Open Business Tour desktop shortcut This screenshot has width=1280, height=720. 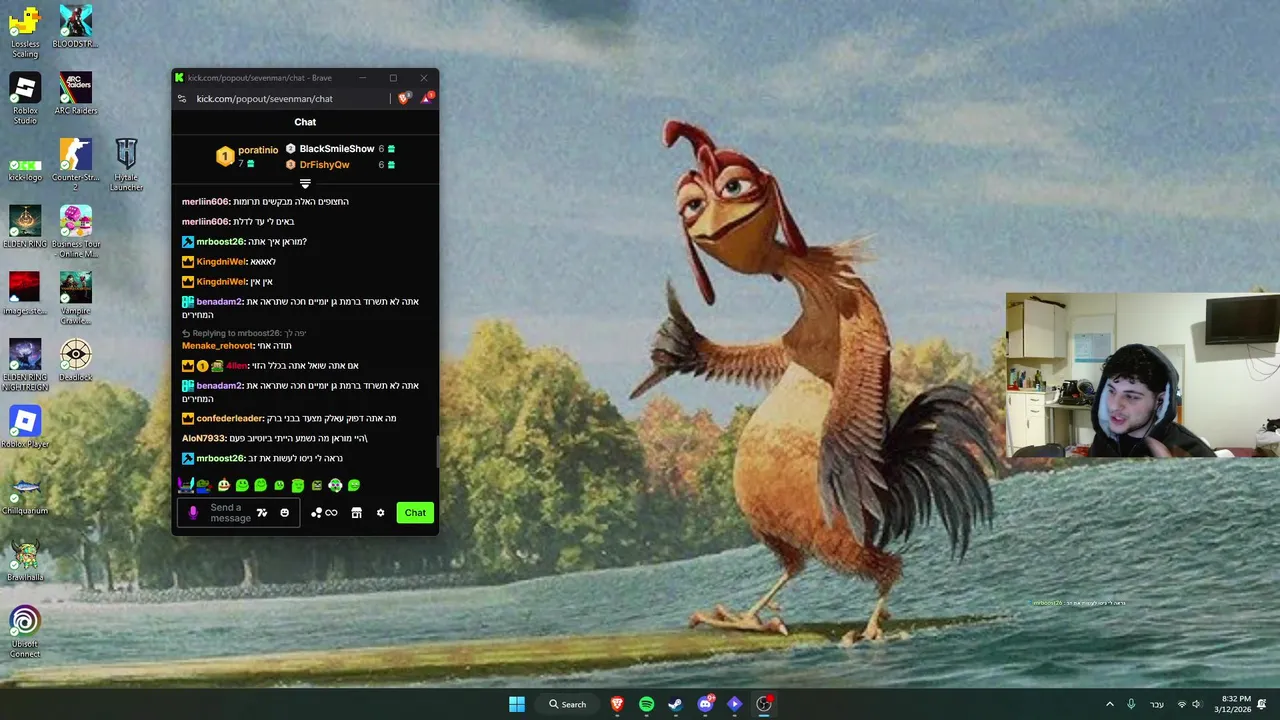tap(75, 232)
